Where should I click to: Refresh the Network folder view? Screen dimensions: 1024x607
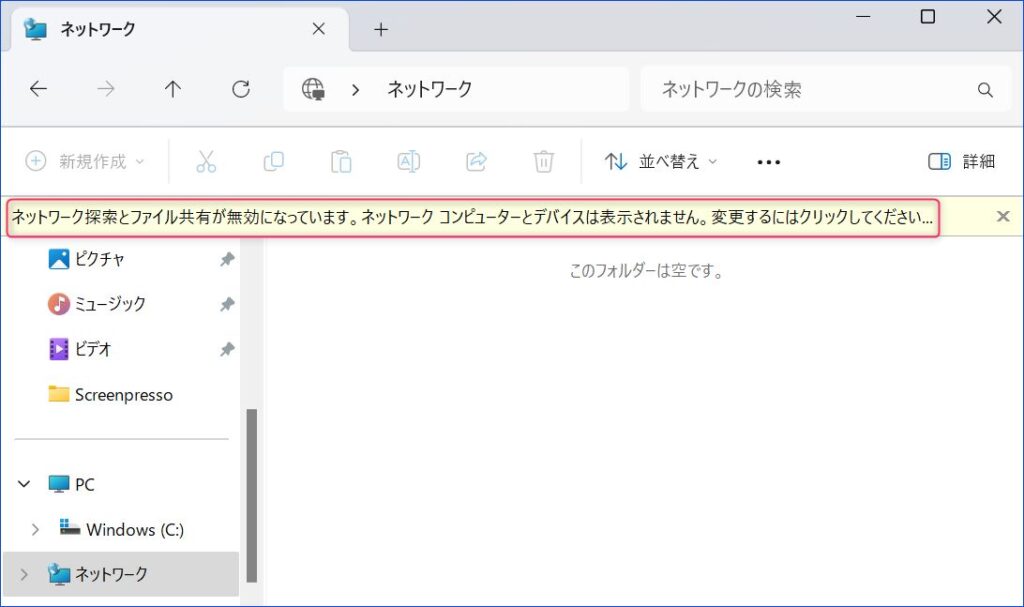click(240, 89)
